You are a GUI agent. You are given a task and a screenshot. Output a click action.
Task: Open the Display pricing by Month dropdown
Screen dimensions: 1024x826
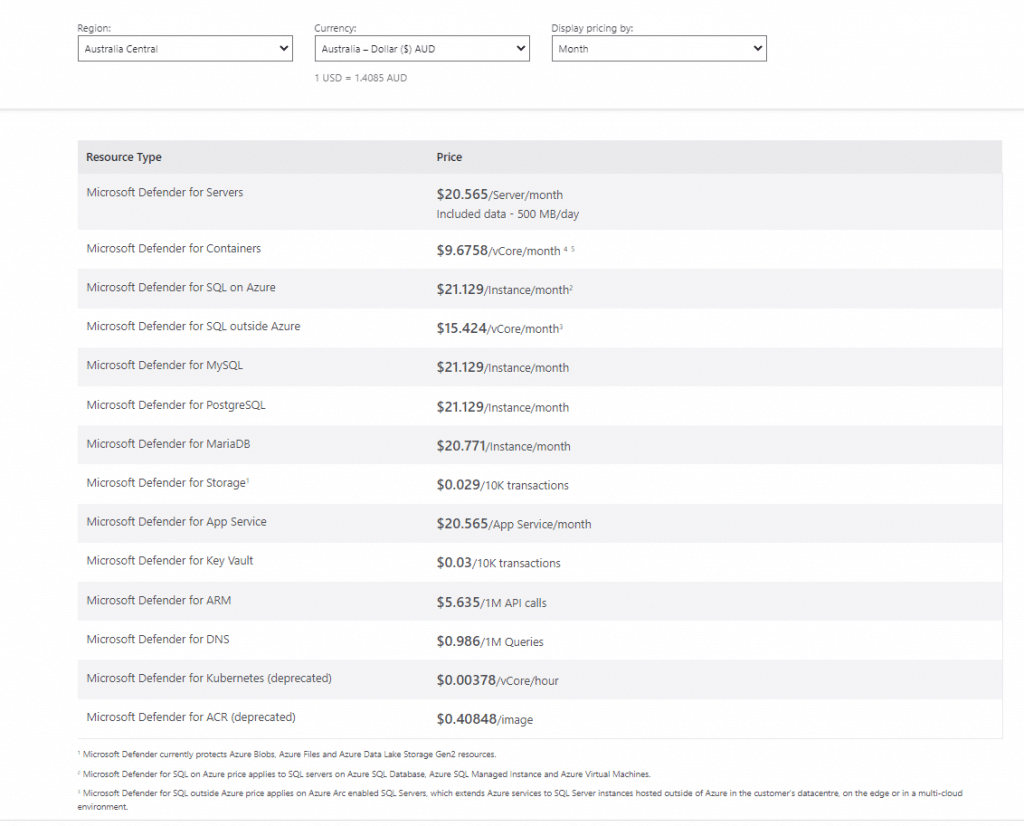(658, 48)
